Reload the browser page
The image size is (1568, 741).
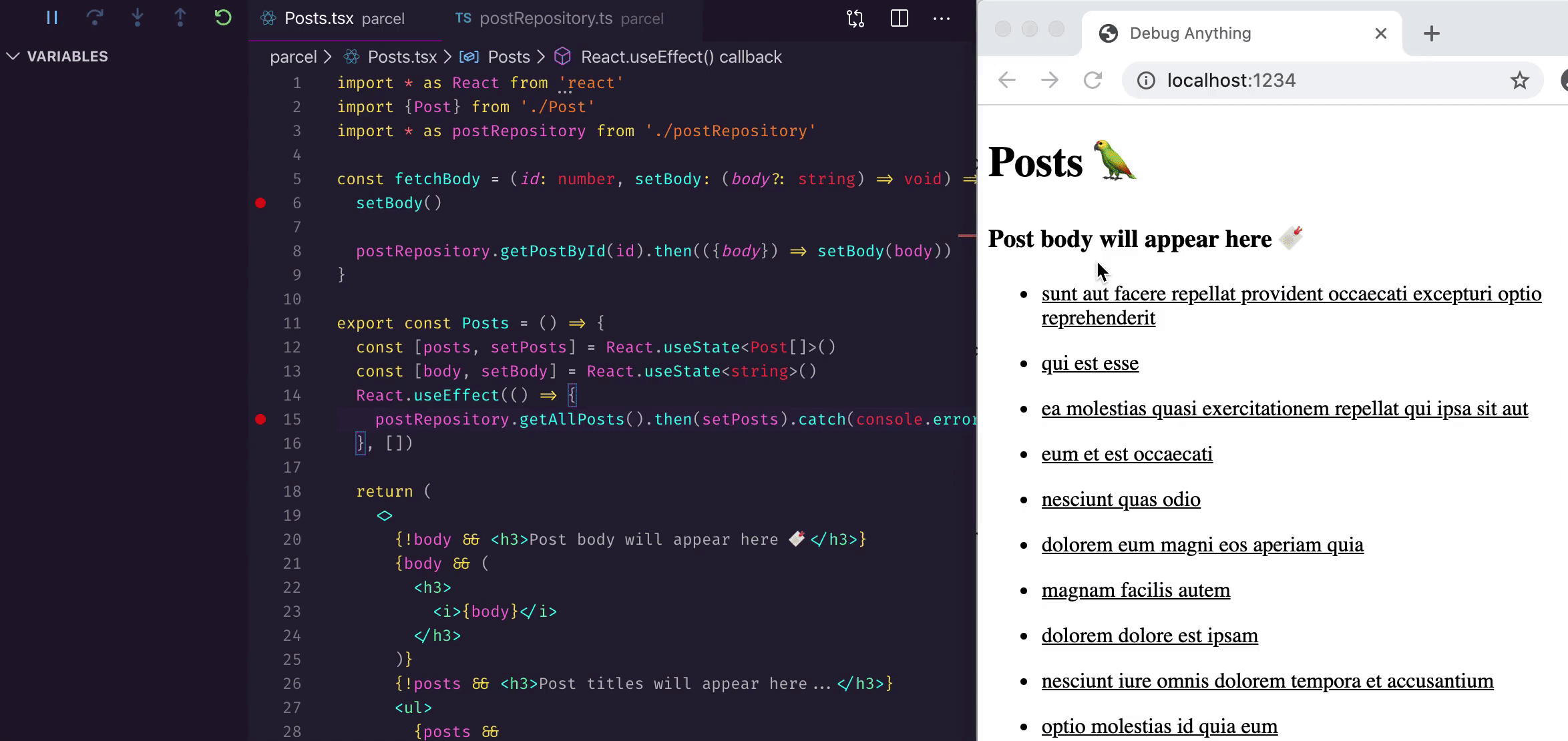[x=1093, y=81]
